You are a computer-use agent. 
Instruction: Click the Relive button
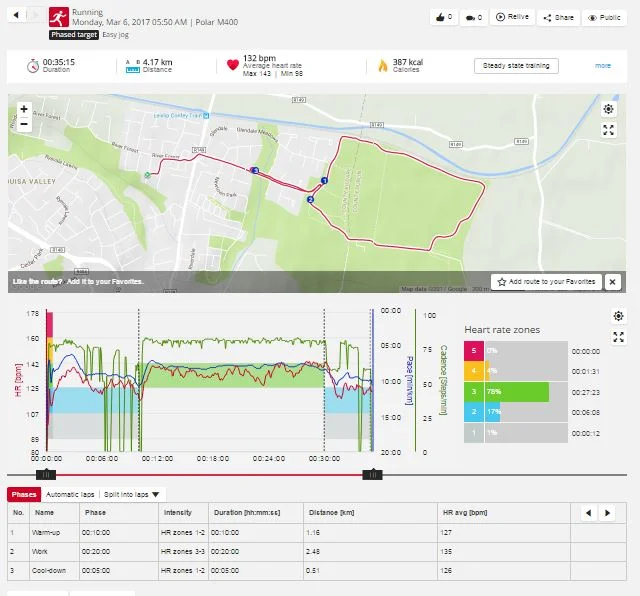point(514,18)
